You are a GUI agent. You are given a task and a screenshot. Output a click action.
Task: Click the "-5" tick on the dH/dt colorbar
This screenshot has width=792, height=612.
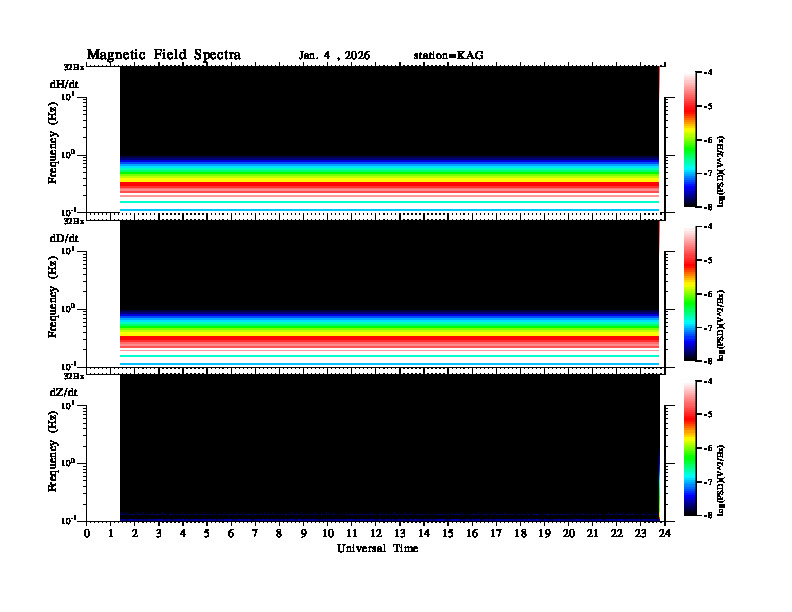pyautogui.click(x=709, y=106)
